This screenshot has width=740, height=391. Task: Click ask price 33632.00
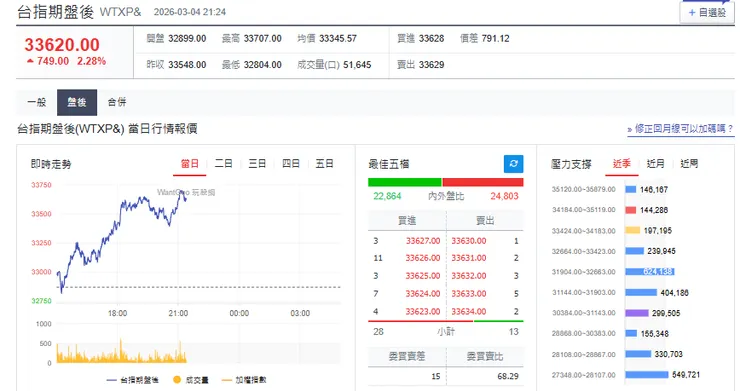point(469,276)
